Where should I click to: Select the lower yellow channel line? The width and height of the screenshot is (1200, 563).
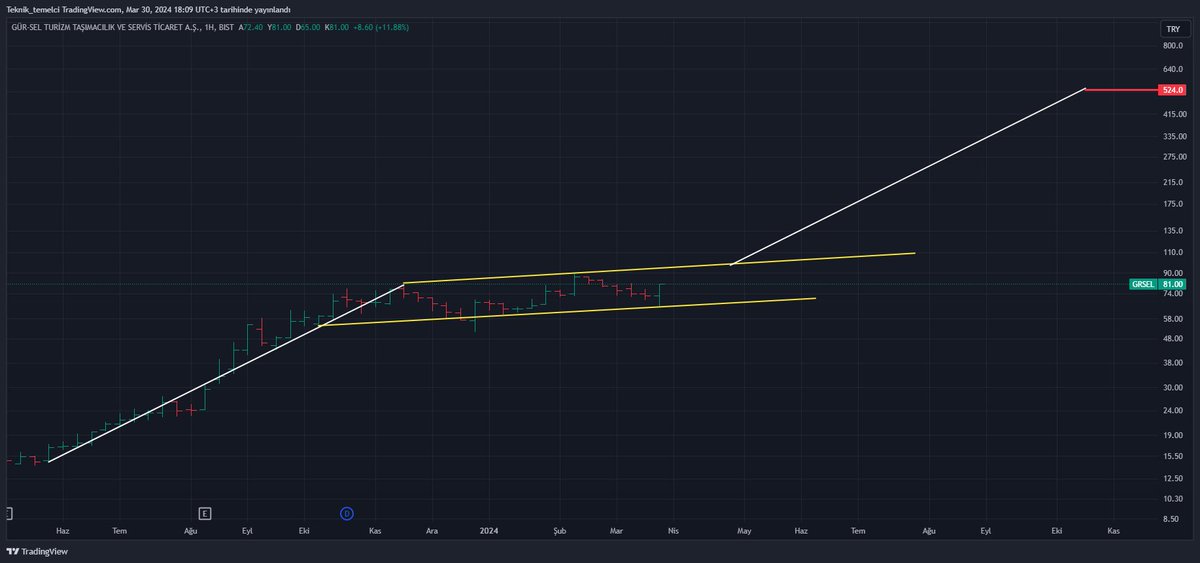pyautogui.click(x=567, y=312)
